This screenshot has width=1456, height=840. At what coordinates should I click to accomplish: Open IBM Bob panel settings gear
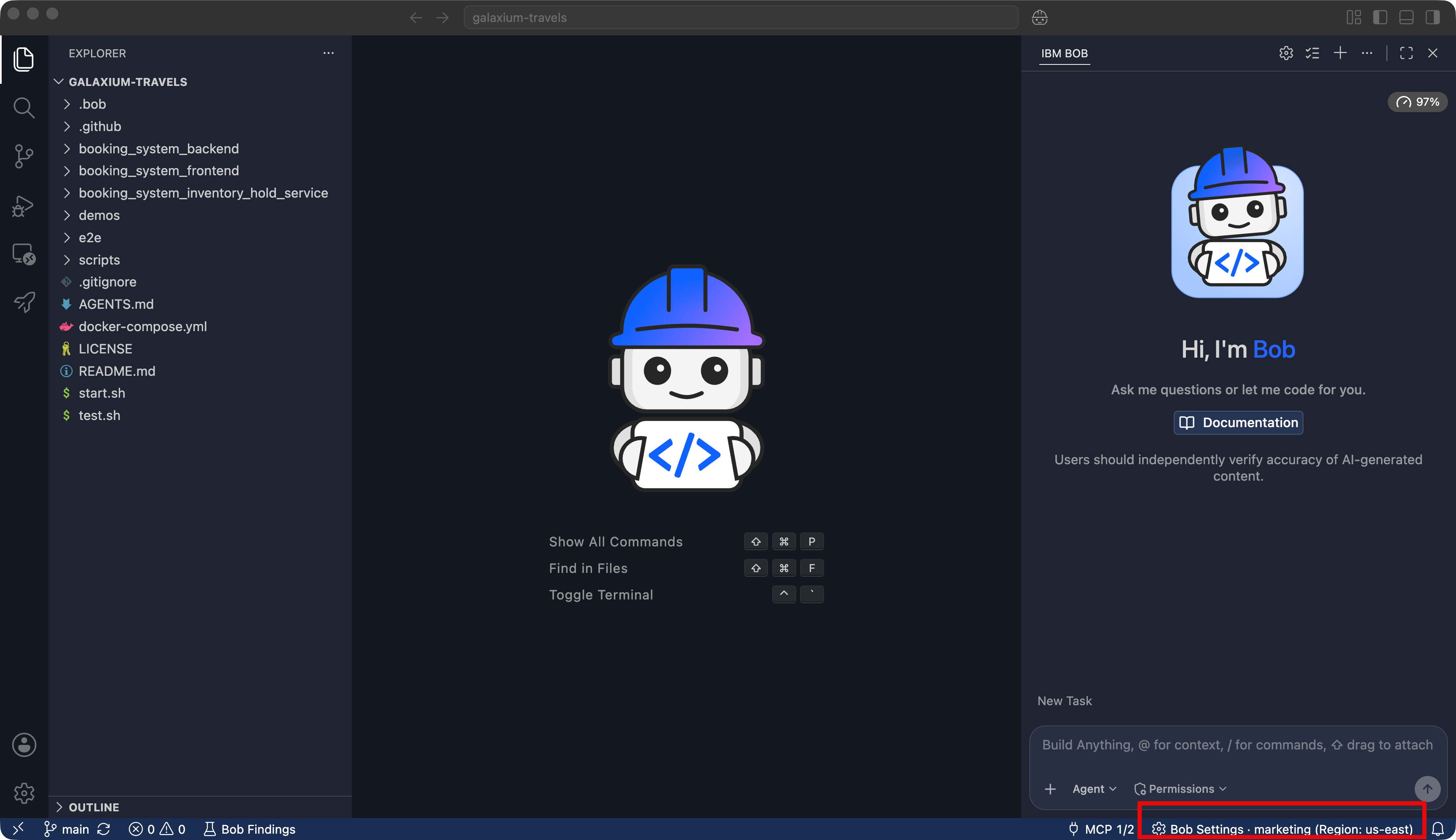click(1286, 53)
